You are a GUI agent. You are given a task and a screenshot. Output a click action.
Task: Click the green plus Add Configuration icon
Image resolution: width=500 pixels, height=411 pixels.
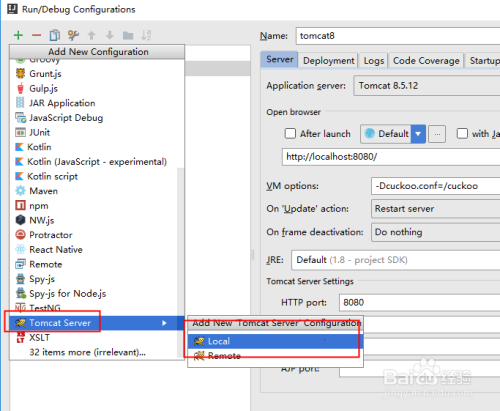click(x=18, y=35)
